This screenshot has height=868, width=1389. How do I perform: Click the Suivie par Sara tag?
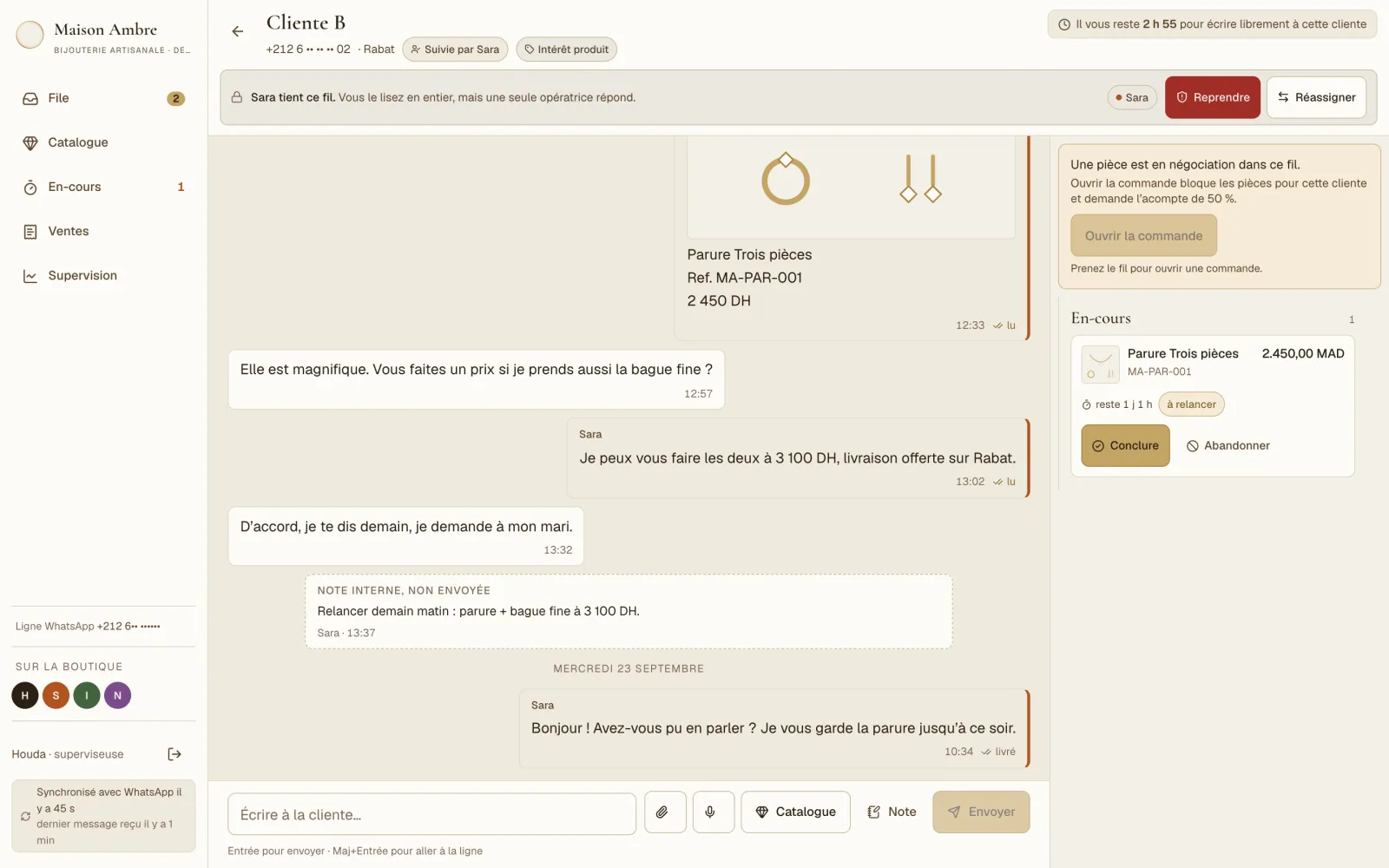coord(455,49)
